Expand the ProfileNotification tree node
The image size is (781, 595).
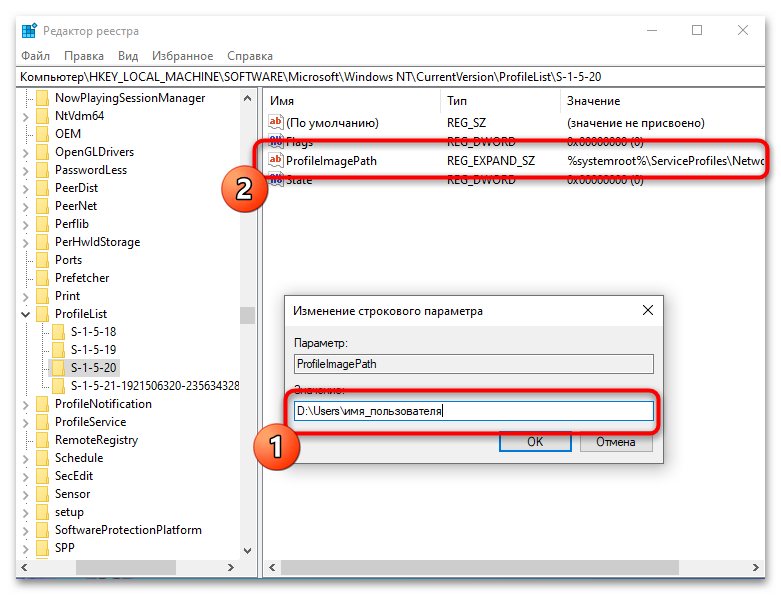tap(26, 404)
